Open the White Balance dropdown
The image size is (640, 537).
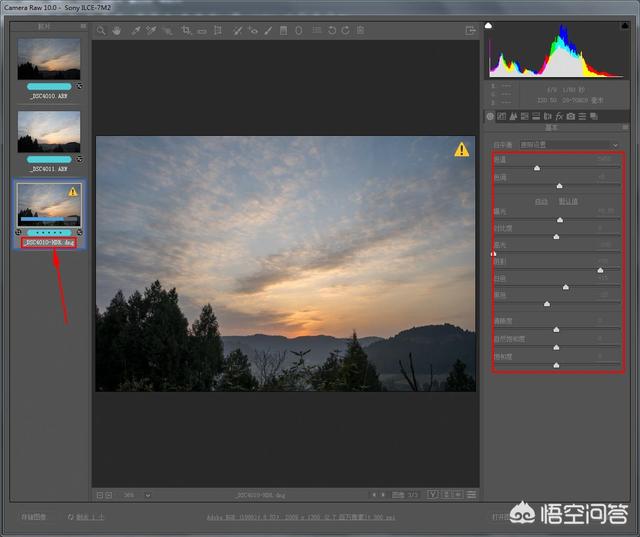click(x=555, y=145)
